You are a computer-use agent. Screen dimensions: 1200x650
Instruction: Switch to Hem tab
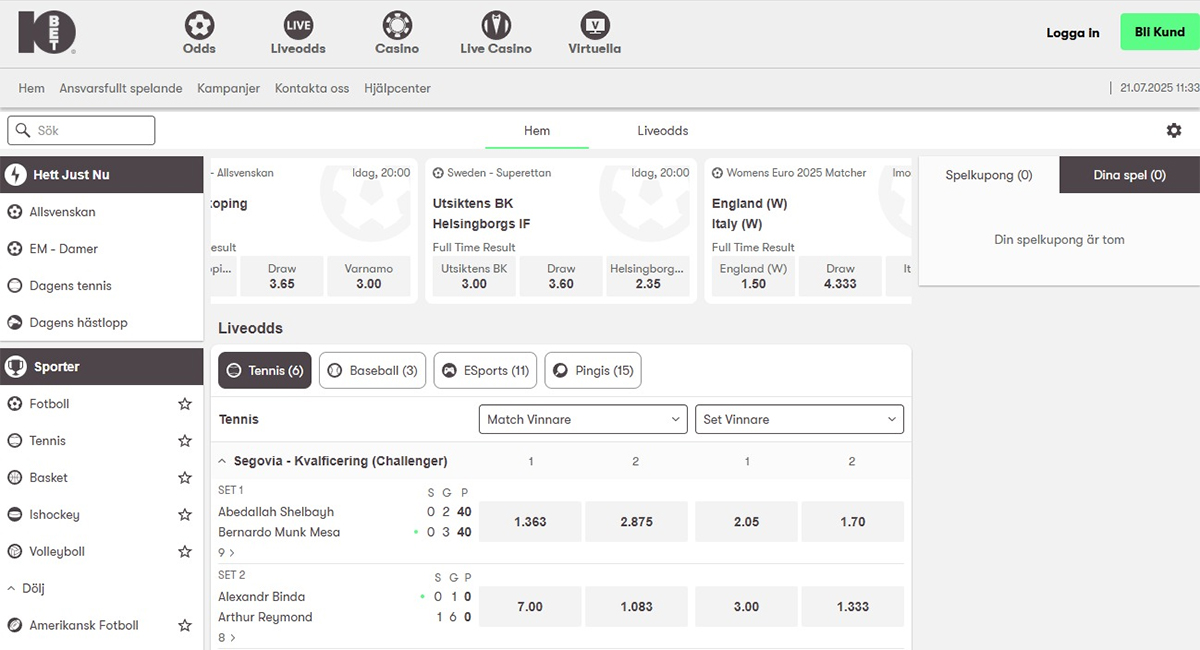tap(537, 131)
